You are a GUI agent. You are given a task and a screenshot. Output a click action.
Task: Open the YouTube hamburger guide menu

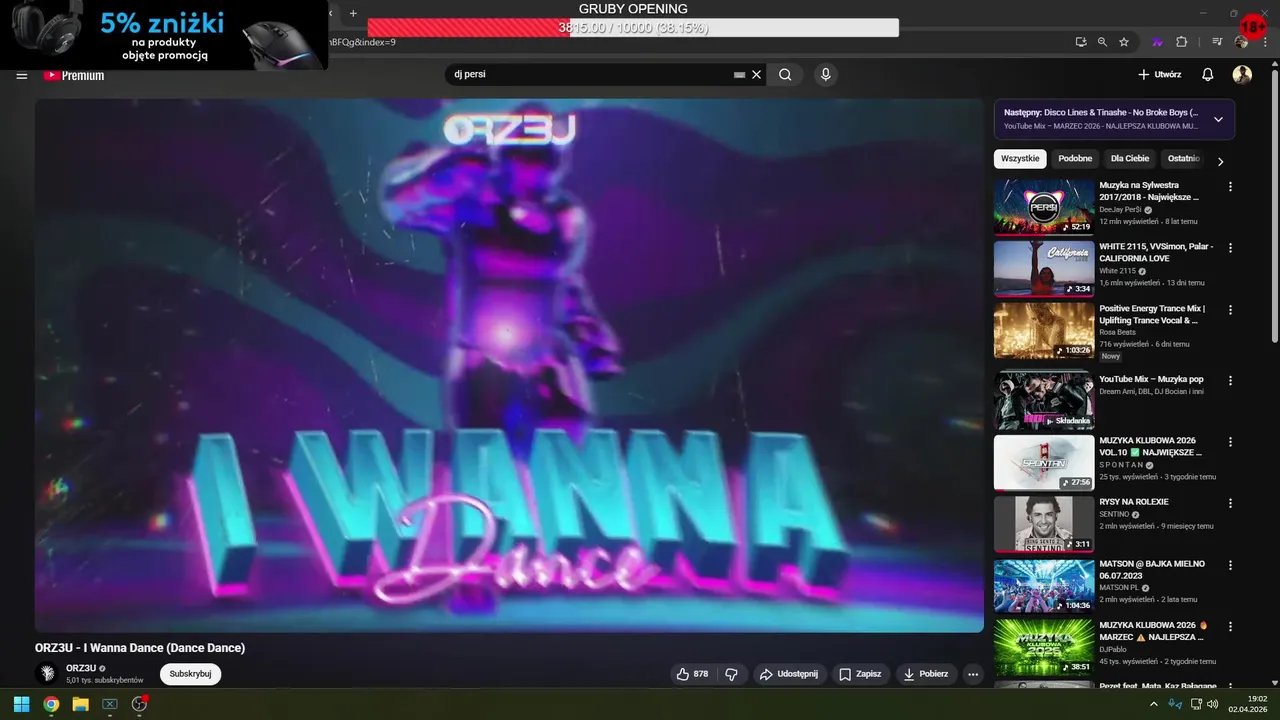pyautogui.click(x=21, y=75)
